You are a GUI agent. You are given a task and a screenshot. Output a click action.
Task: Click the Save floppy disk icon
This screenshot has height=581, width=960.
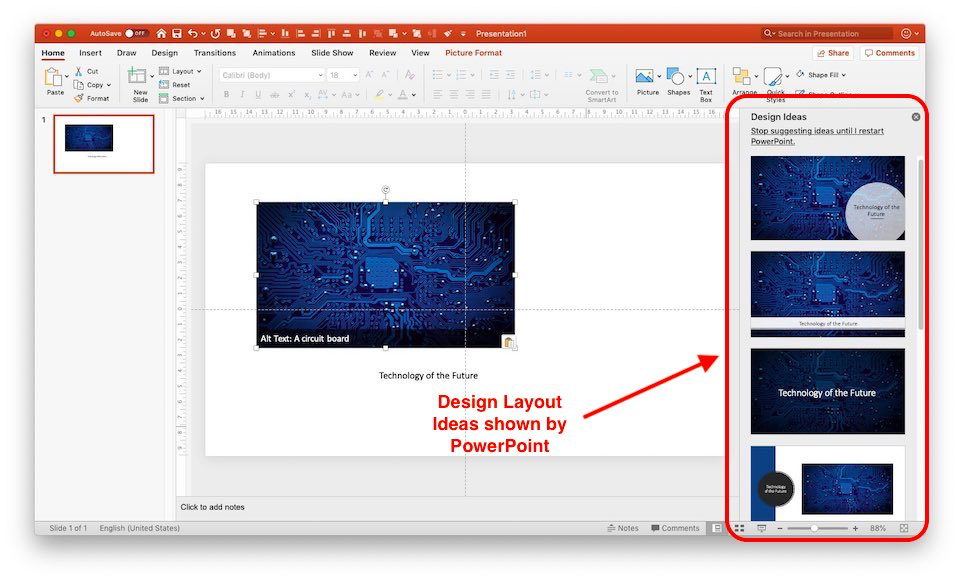click(177, 33)
